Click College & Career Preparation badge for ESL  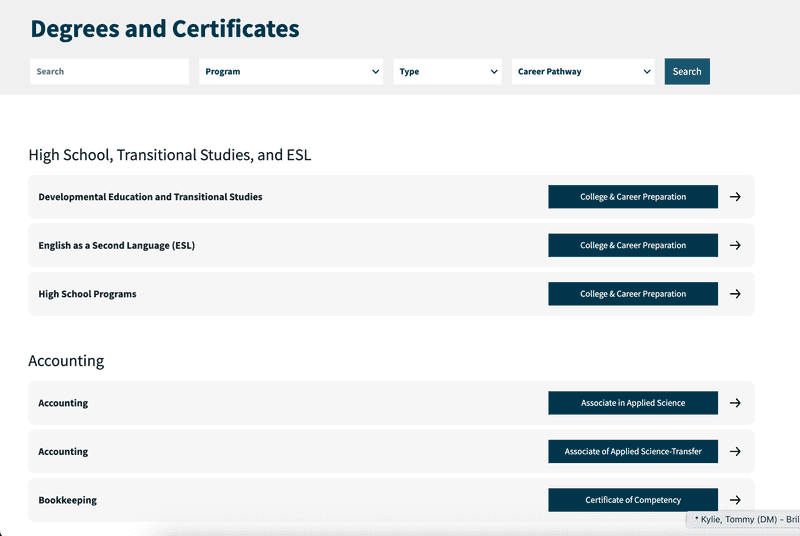(633, 245)
